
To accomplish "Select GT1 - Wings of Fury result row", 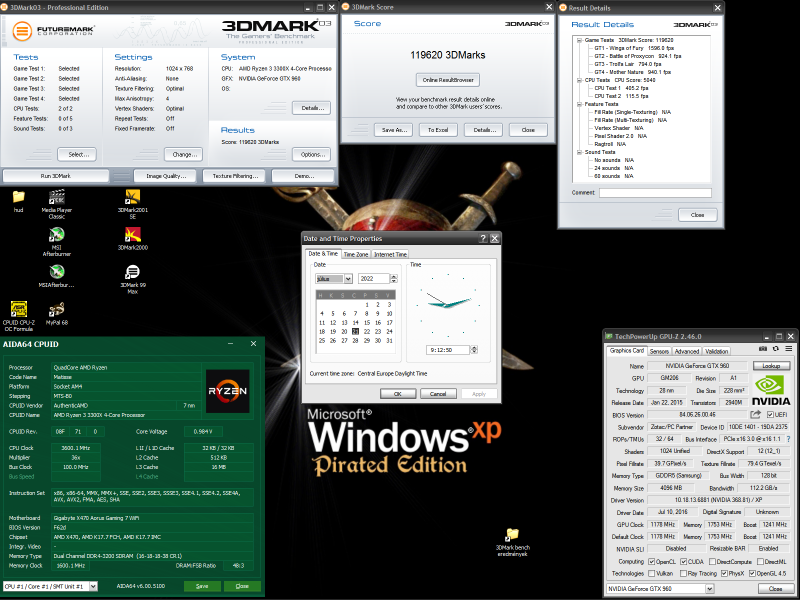I will pyautogui.click(x=634, y=48).
